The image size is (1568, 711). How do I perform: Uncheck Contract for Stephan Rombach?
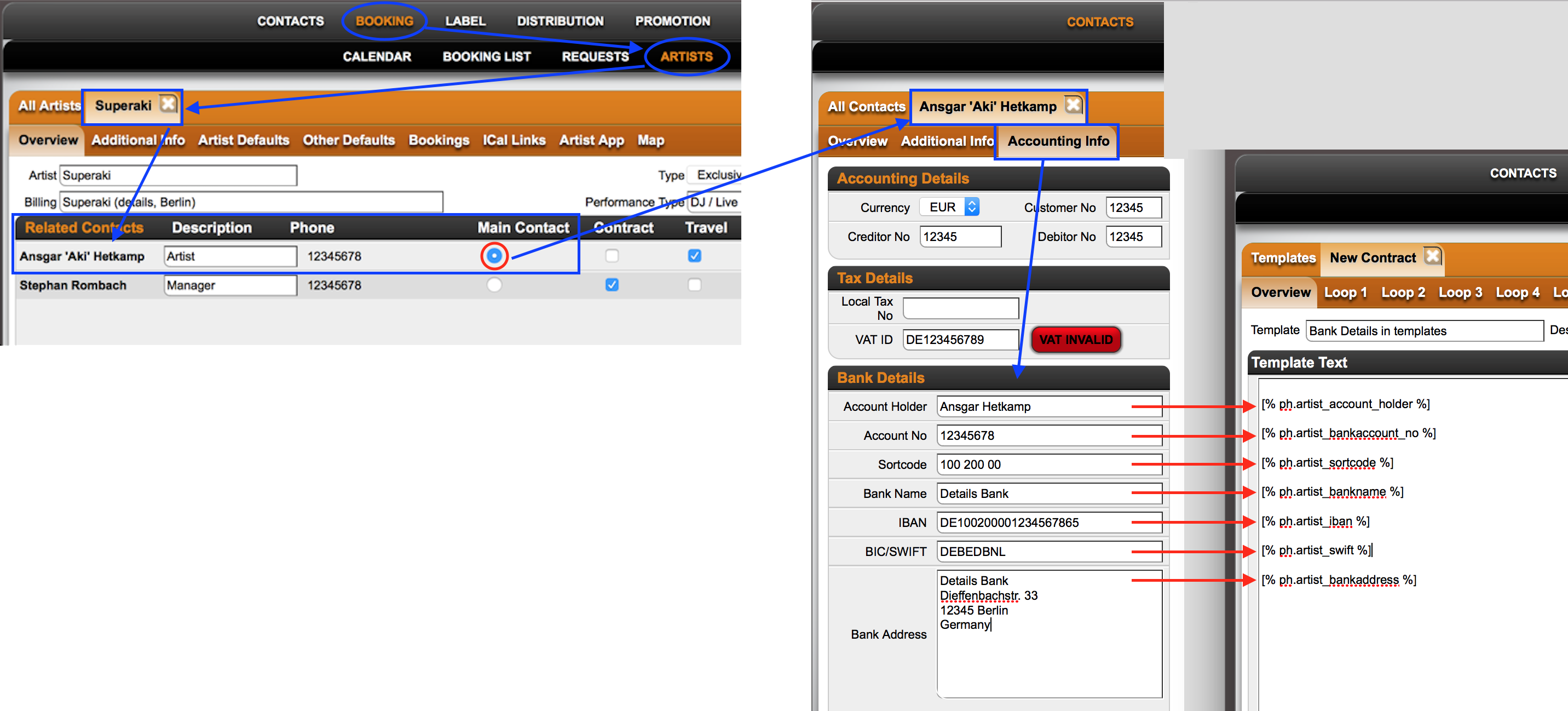[x=612, y=284]
